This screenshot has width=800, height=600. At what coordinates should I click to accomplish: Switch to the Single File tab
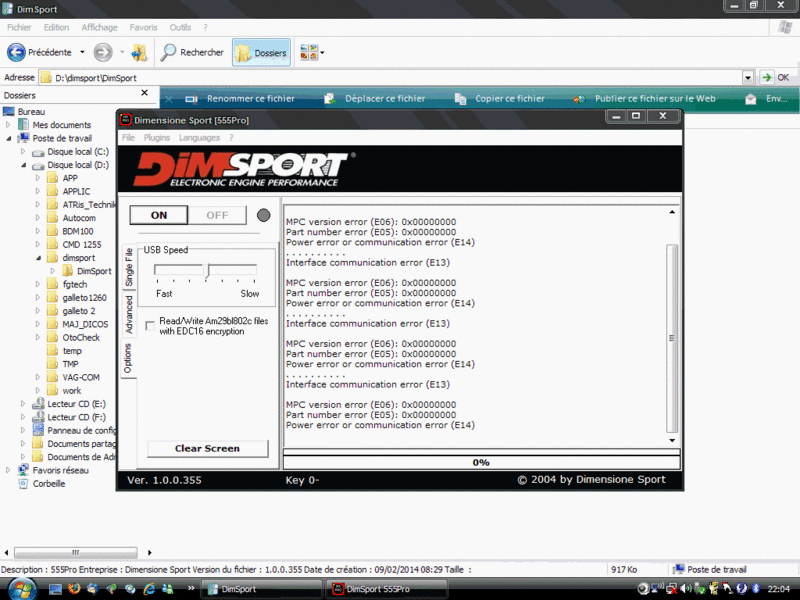[x=129, y=267]
